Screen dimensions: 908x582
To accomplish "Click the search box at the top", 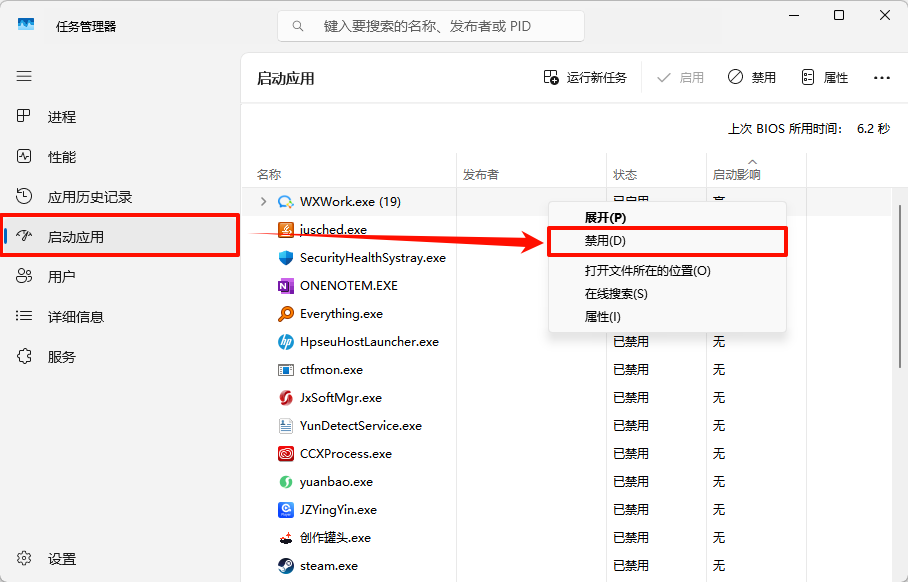I will (x=430, y=26).
